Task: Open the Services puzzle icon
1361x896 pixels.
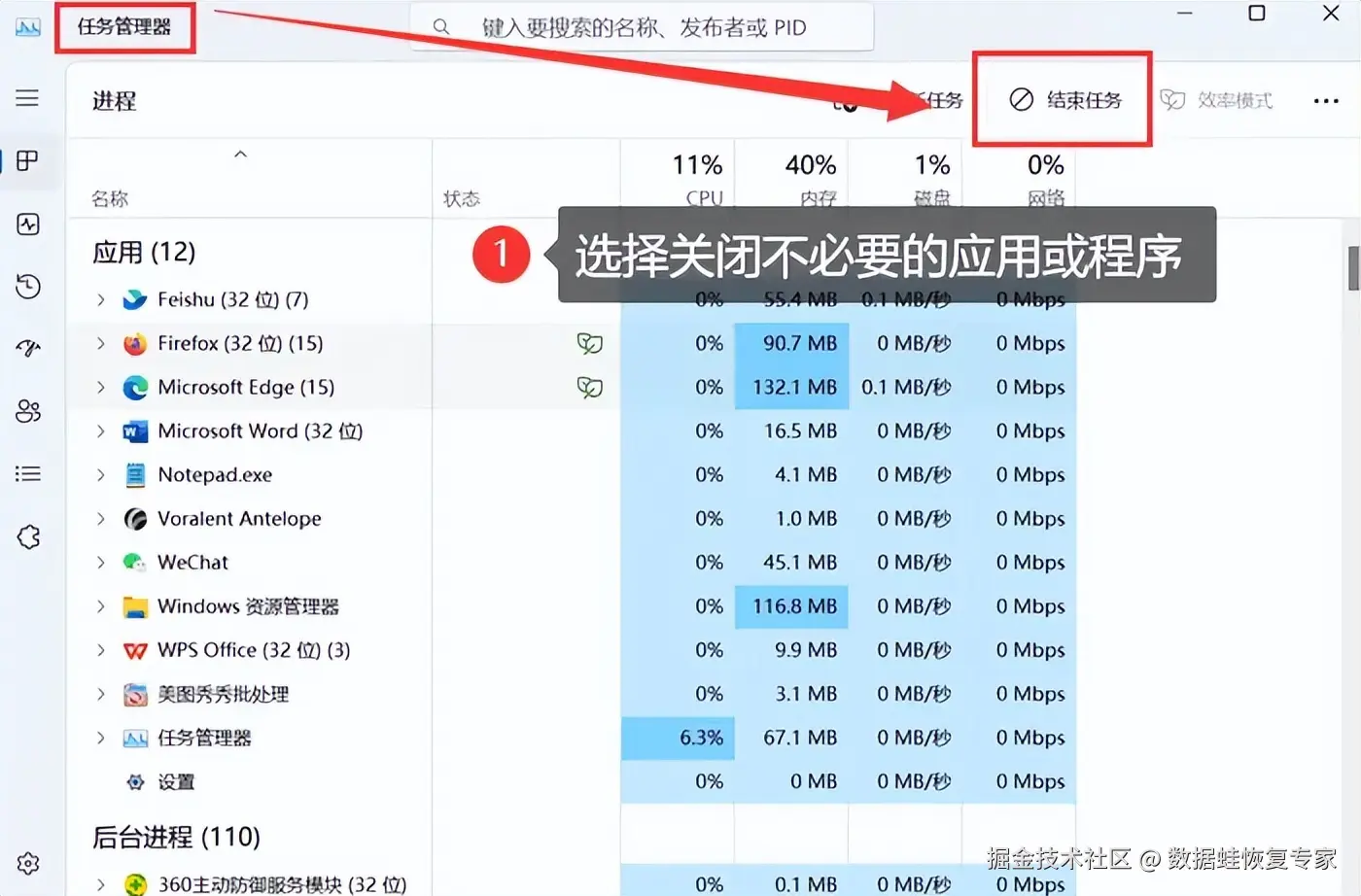Action: pyautogui.click(x=28, y=536)
